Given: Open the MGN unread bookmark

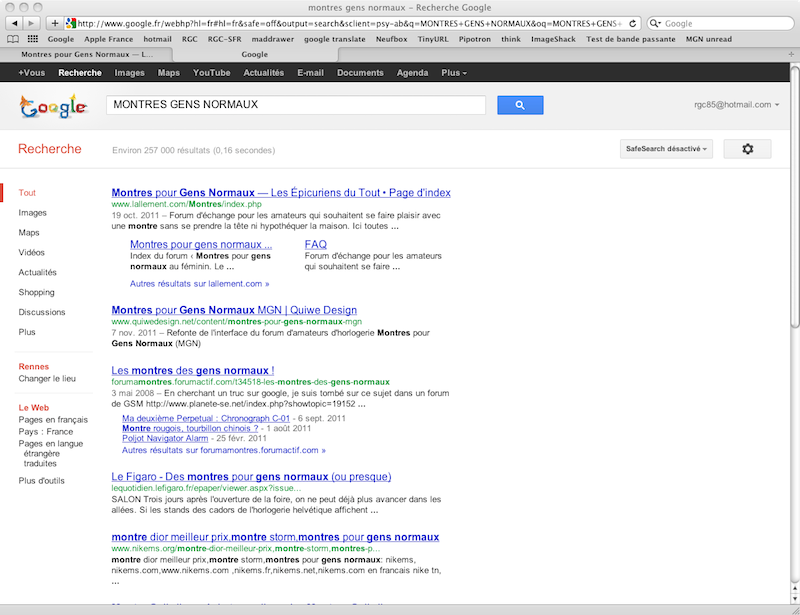Looking at the screenshot, I should click(x=709, y=39).
